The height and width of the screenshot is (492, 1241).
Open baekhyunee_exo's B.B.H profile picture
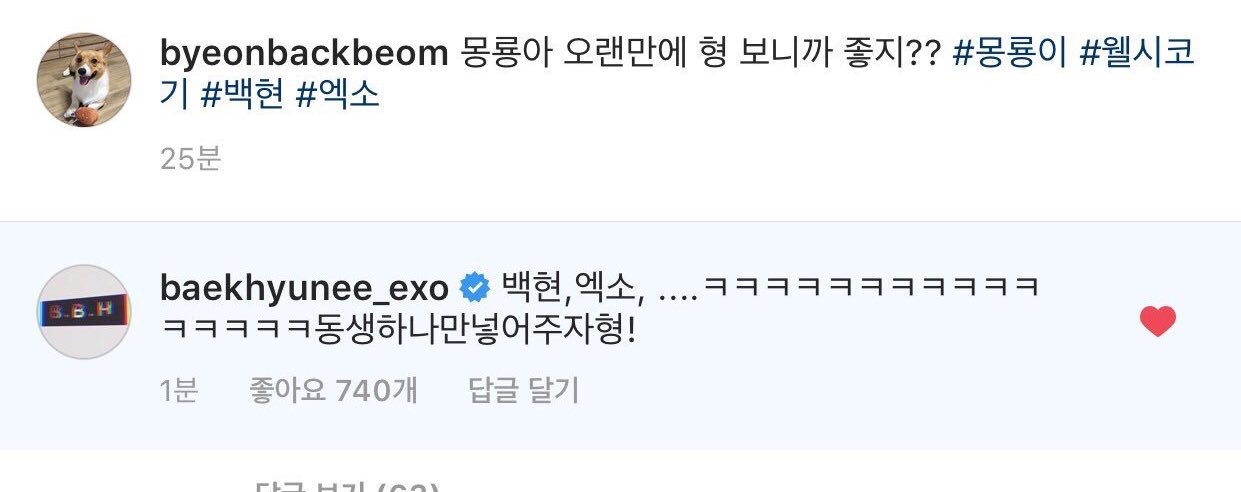[x=83, y=312]
